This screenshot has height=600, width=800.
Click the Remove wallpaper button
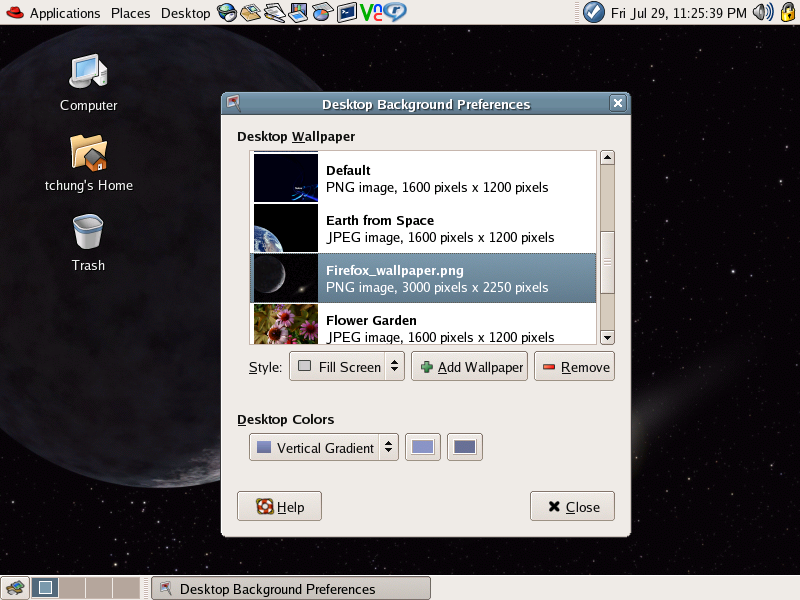[x=574, y=366]
